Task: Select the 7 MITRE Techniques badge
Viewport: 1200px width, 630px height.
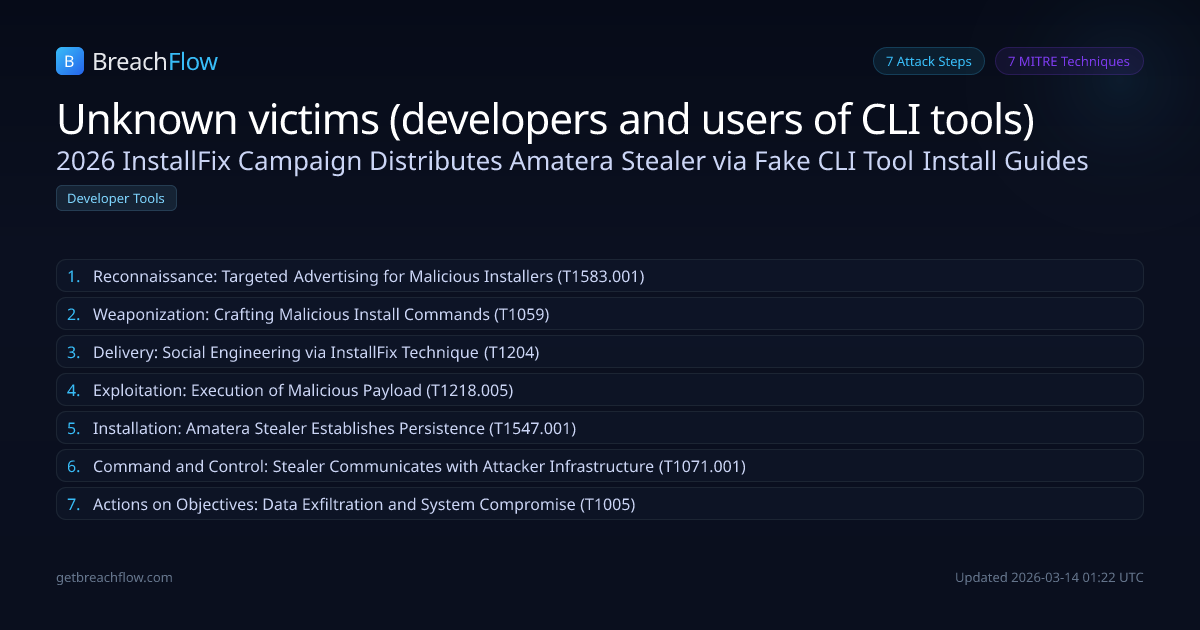Action: coord(1068,61)
